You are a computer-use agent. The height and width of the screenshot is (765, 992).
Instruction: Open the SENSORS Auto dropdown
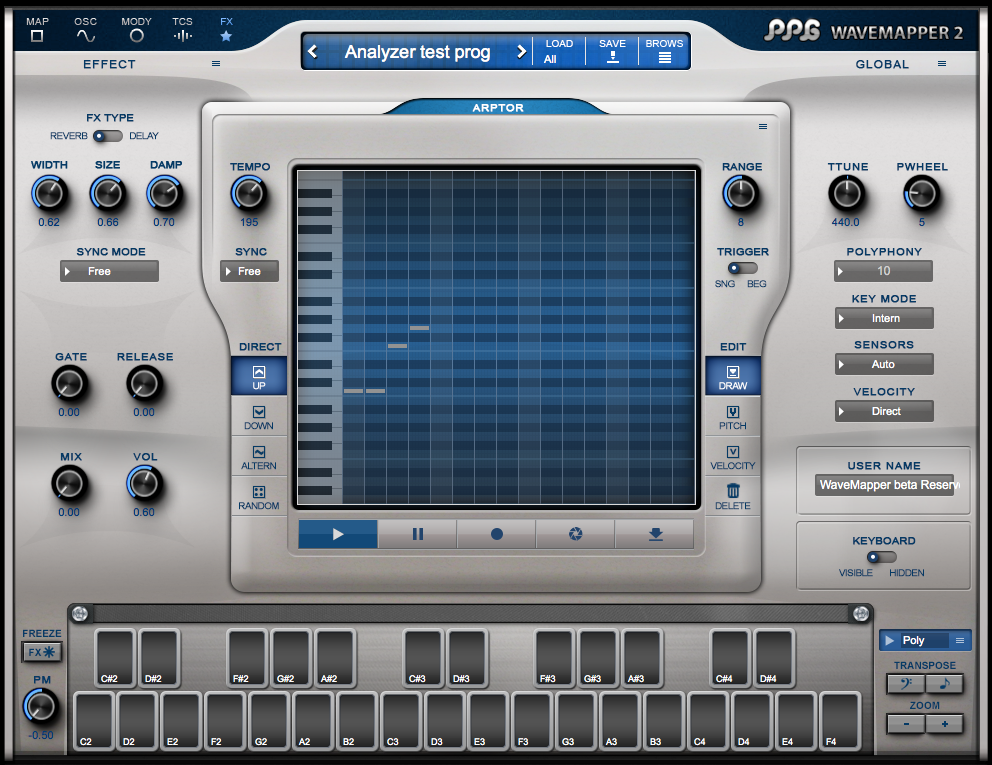point(884,364)
